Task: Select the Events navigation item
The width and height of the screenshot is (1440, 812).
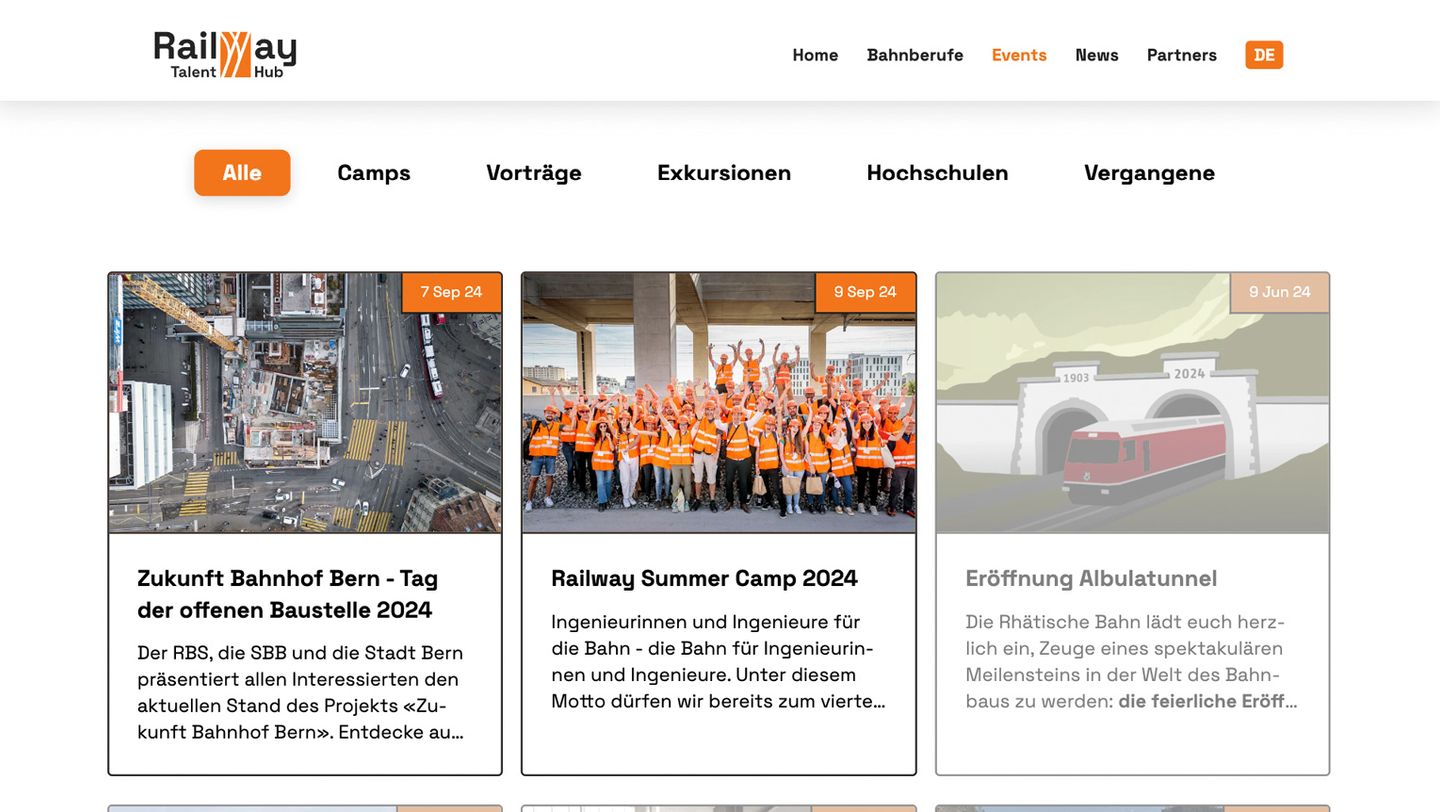Action: click(1019, 55)
